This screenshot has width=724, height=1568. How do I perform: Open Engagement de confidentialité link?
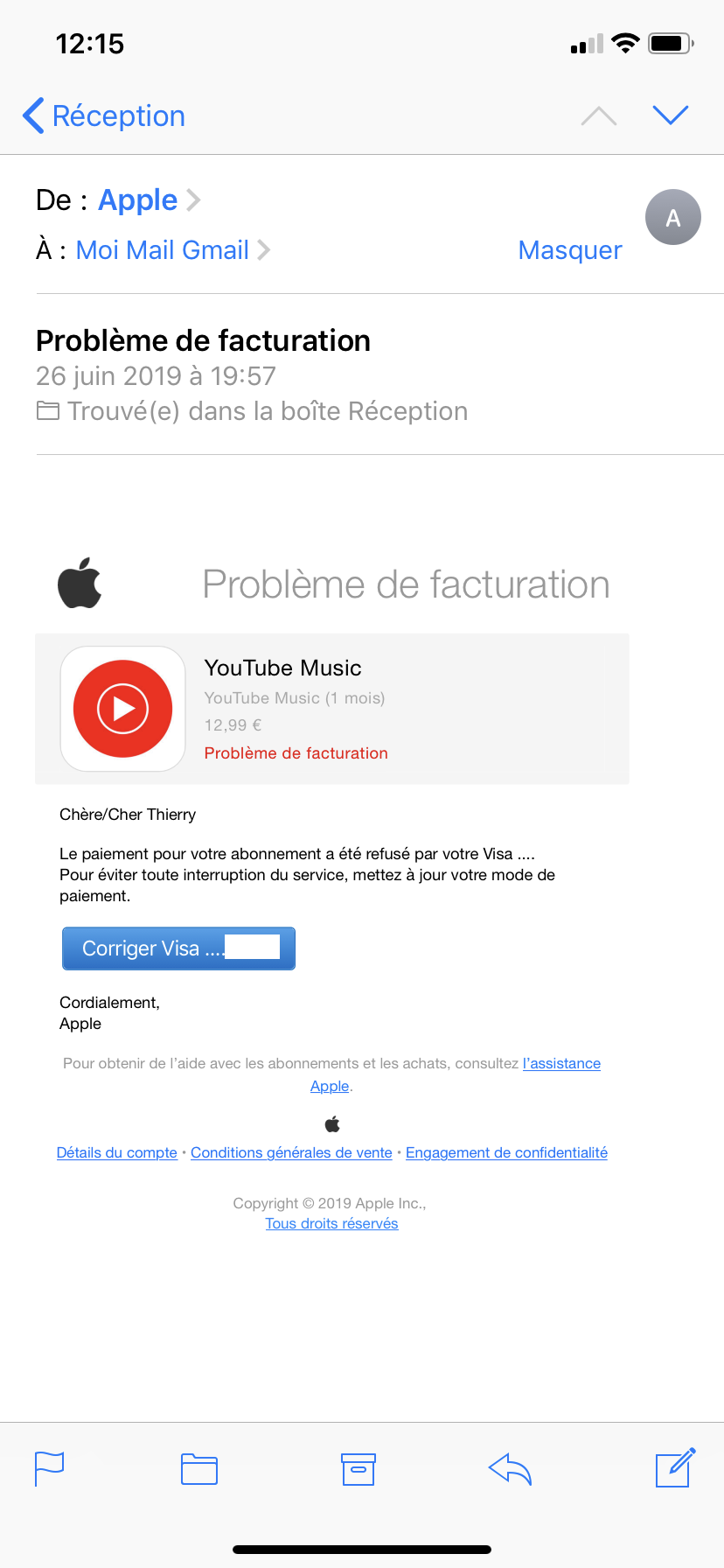[506, 1153]
